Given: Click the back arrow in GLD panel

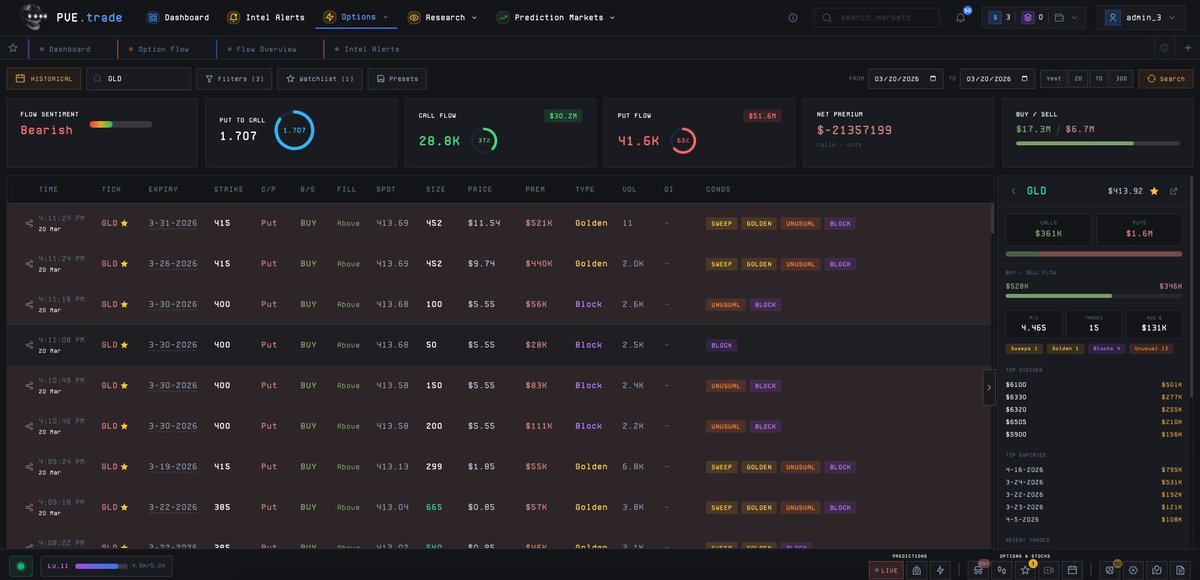Looking at the screenshot, I should pyautogui.click(x=1013, y=191).
